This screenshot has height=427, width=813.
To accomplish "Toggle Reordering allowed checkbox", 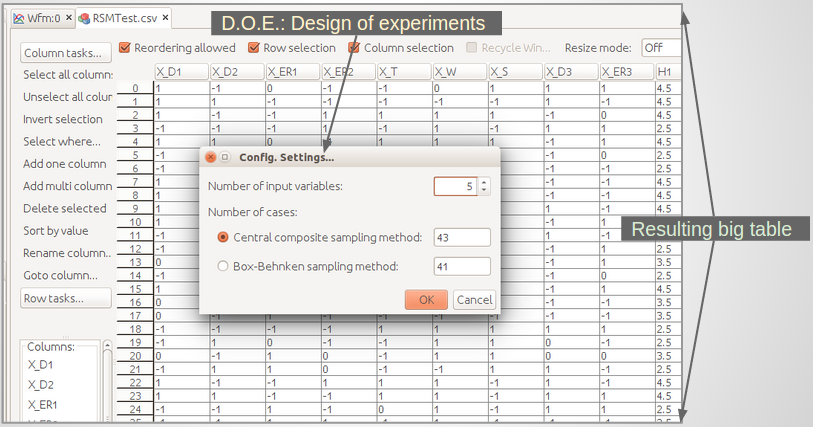I will coord(125,47).
